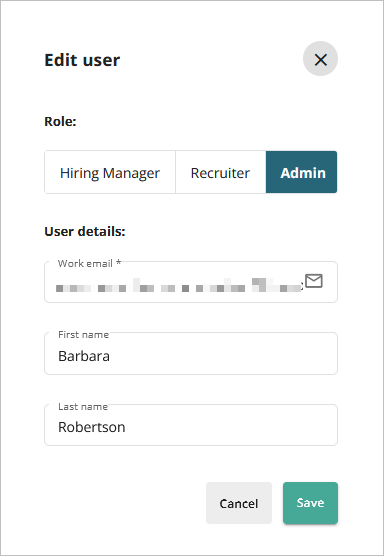
Task: Place cursor on the Barbara text
Action: [84, 356]
